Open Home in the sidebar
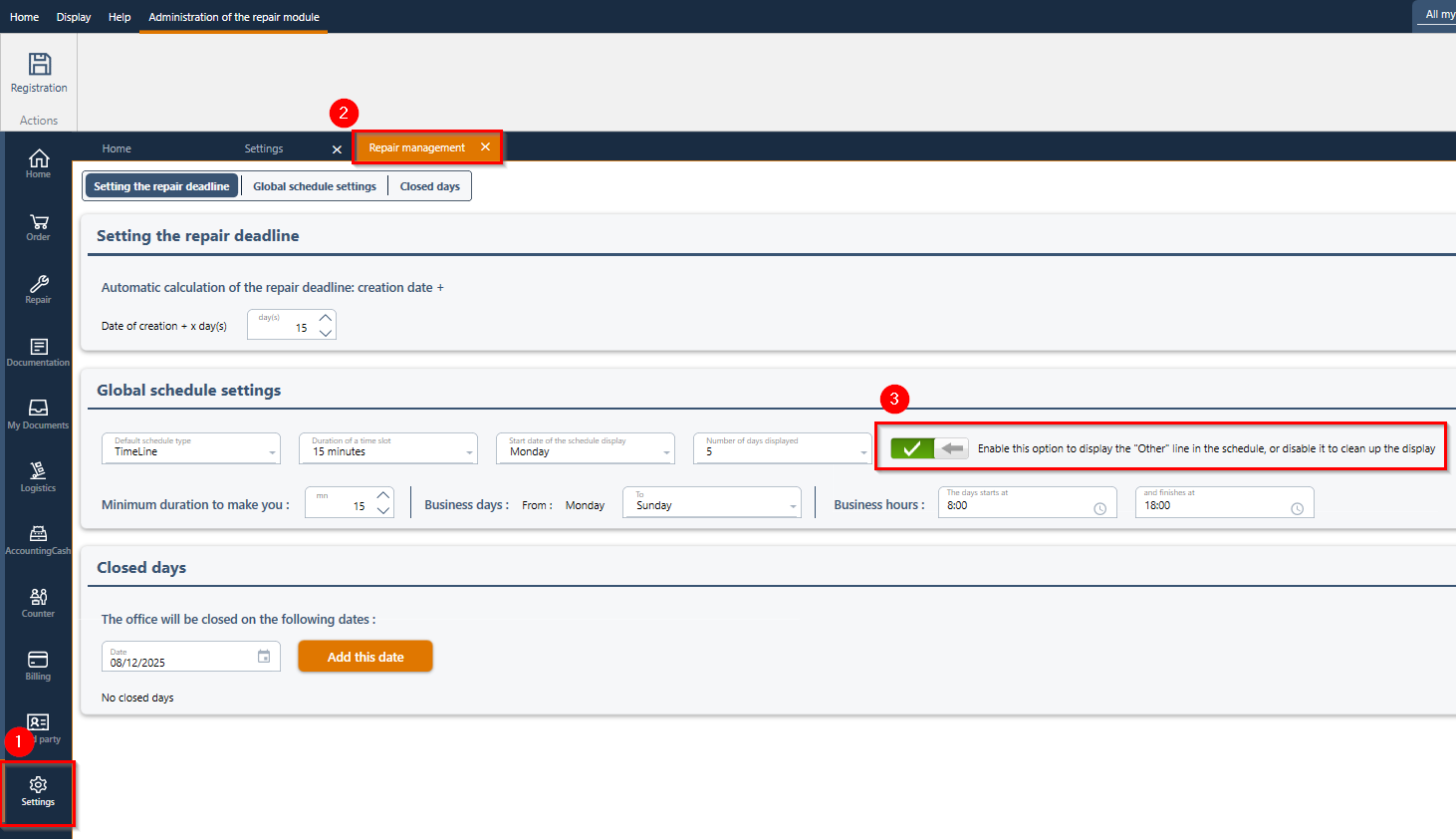This screenshot has width=1456, height=839. pyautogui.click(x=38, y=163)
